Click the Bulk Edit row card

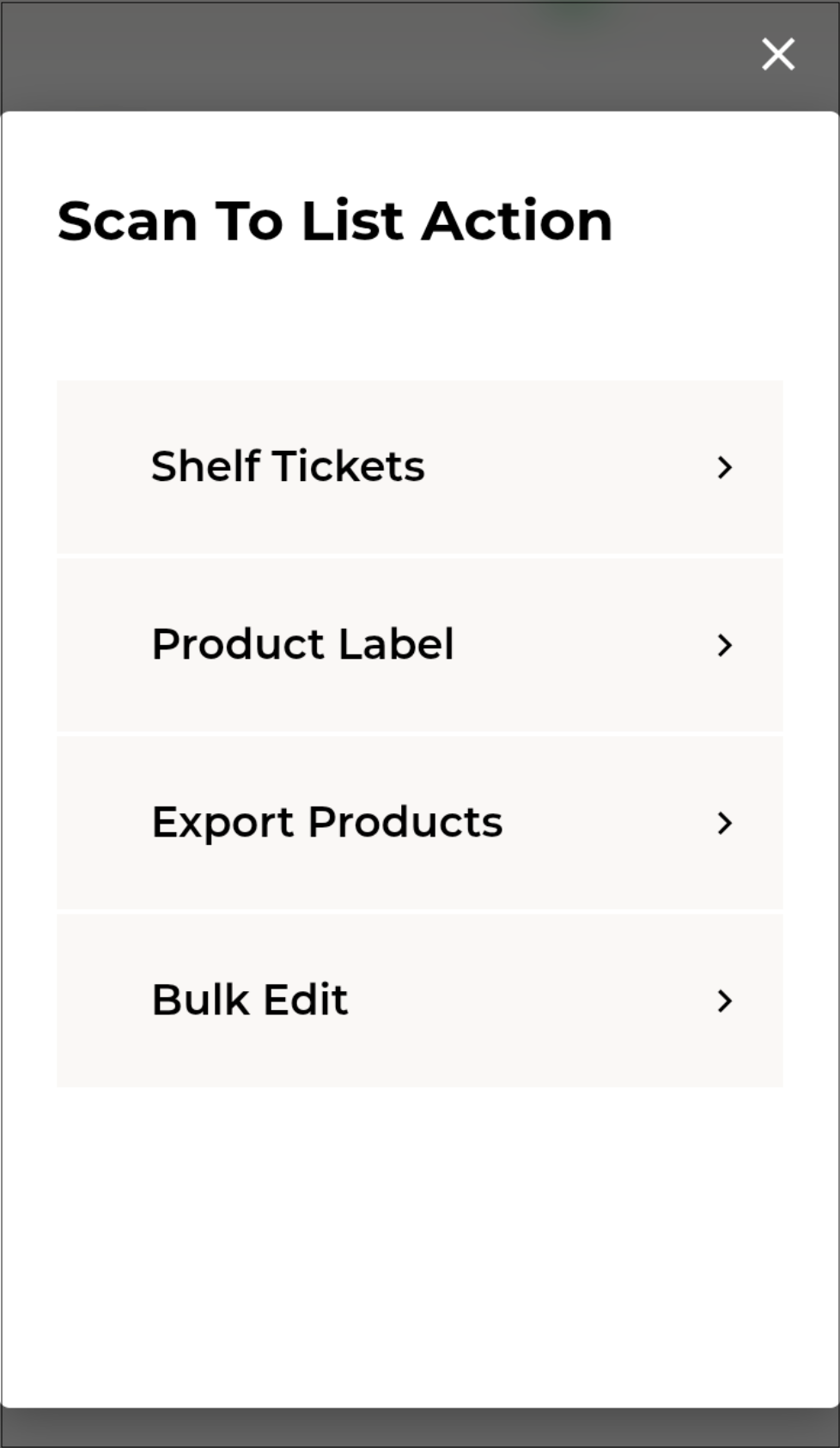pos(515,1001)
